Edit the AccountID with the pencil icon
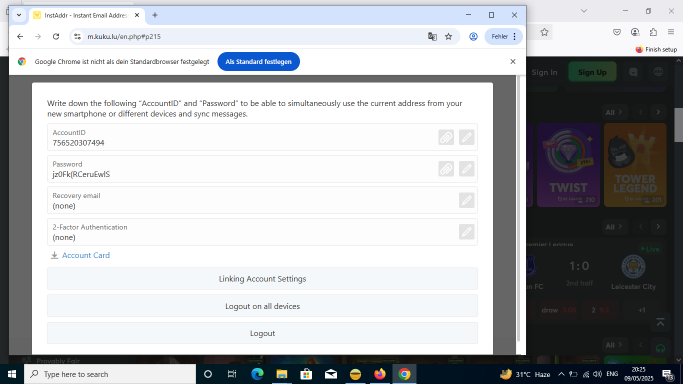This screenshot has height=384, width=683. 466,137
